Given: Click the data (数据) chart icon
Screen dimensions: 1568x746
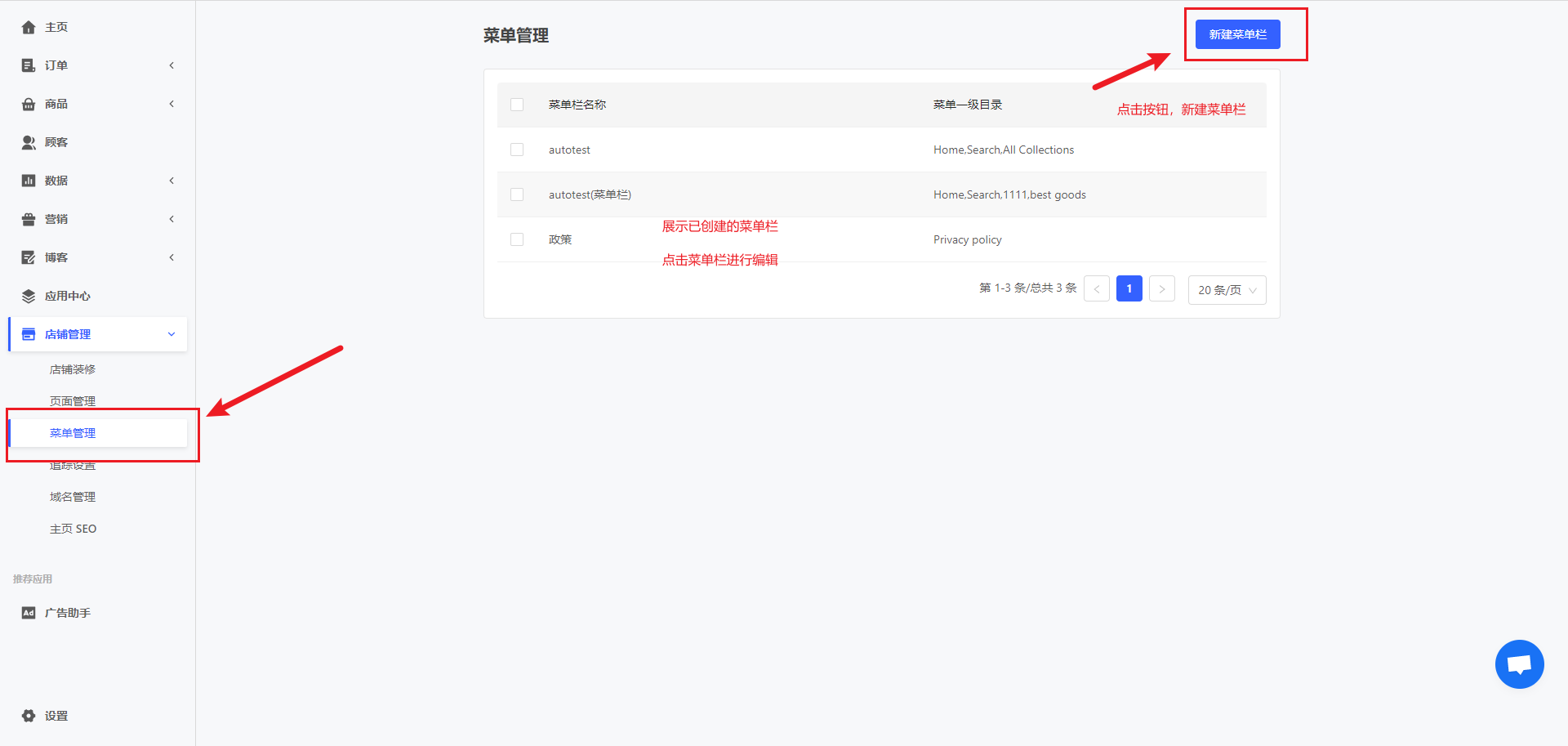Looking at the screenshot, I should 29,181.
